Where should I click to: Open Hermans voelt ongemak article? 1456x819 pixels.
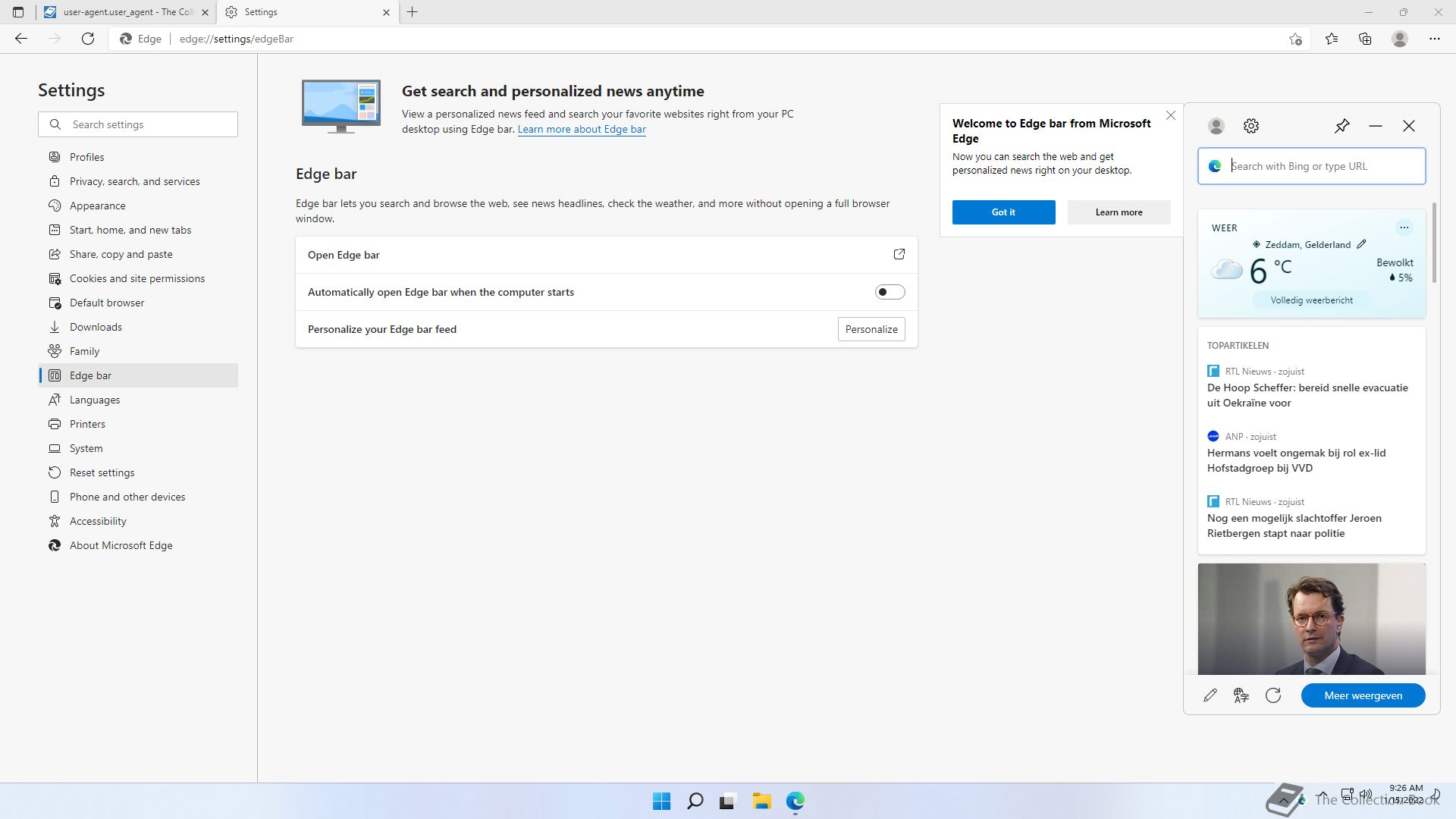[1296, 460]
